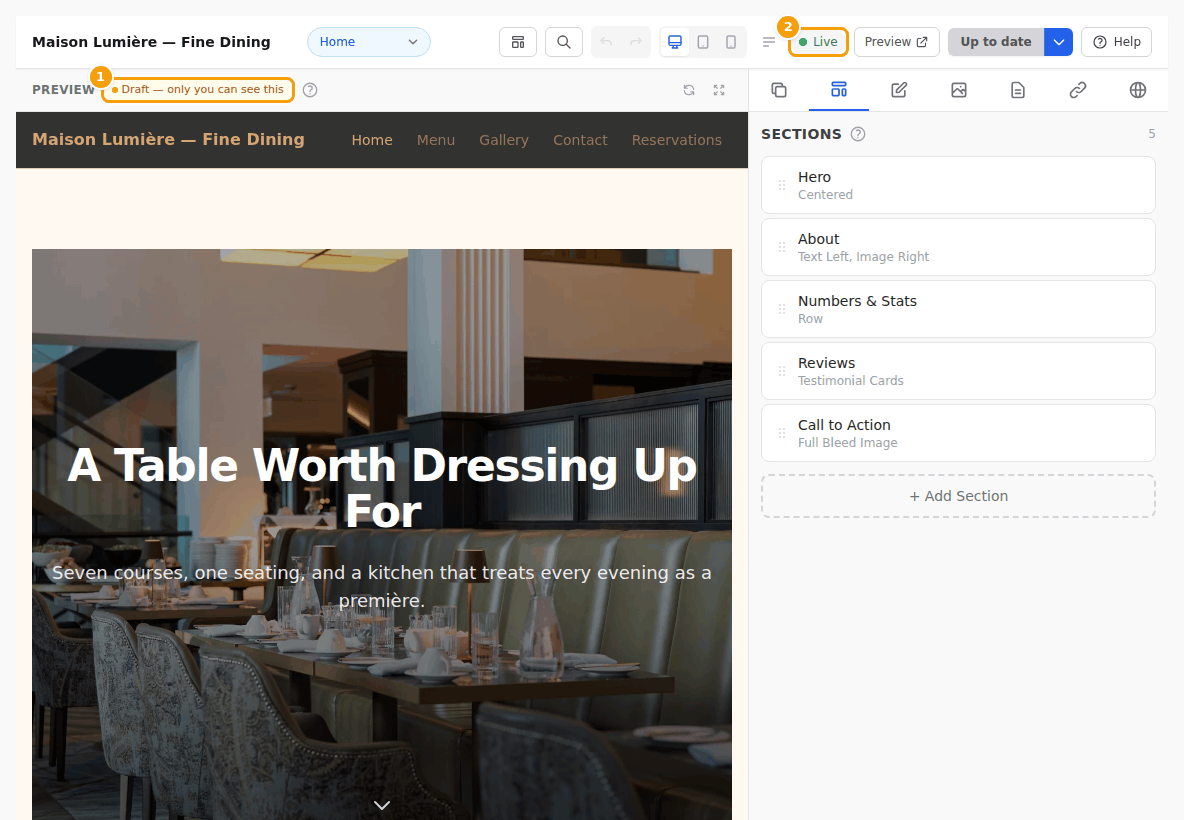The image size is (1184, 820).
Task: Click the Add Section button
Action: click(x=958, y=496)
